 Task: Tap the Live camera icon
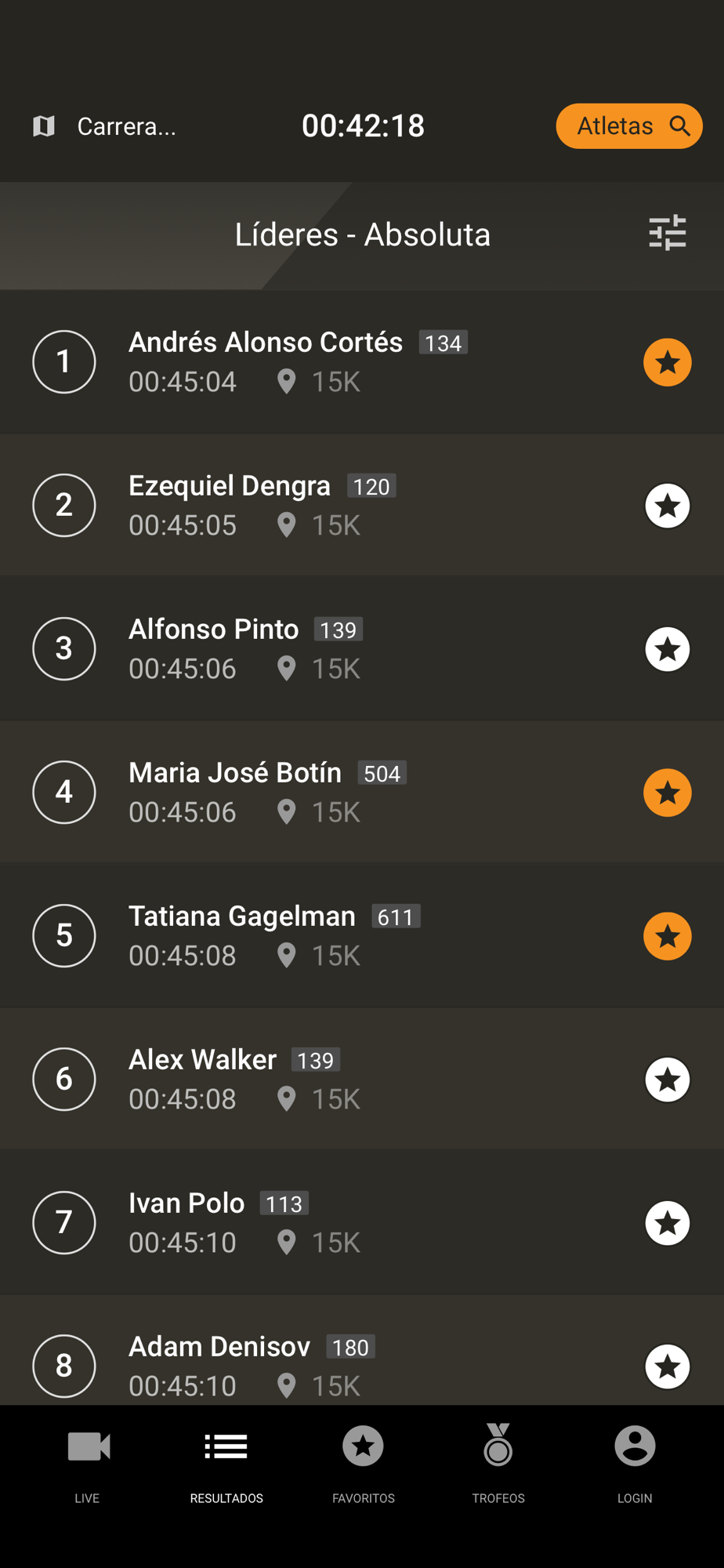click(x=88, y=1446)
